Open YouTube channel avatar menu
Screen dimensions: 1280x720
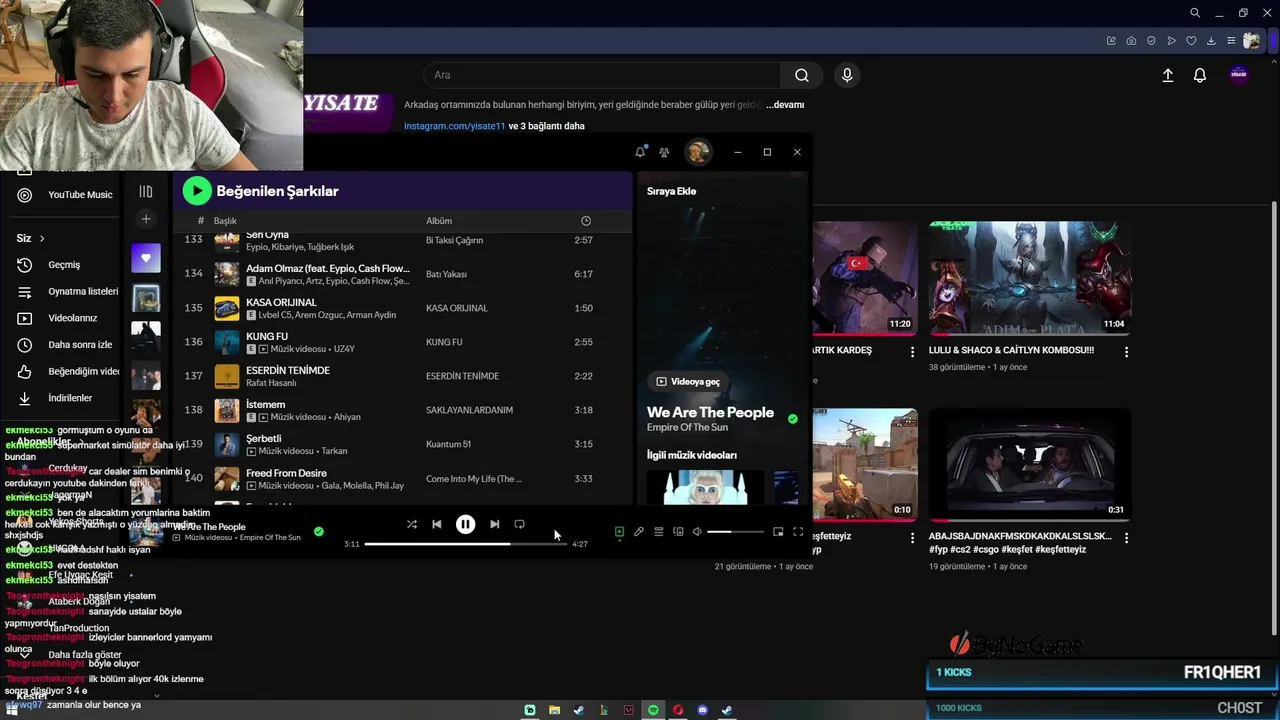(1239, 75)
